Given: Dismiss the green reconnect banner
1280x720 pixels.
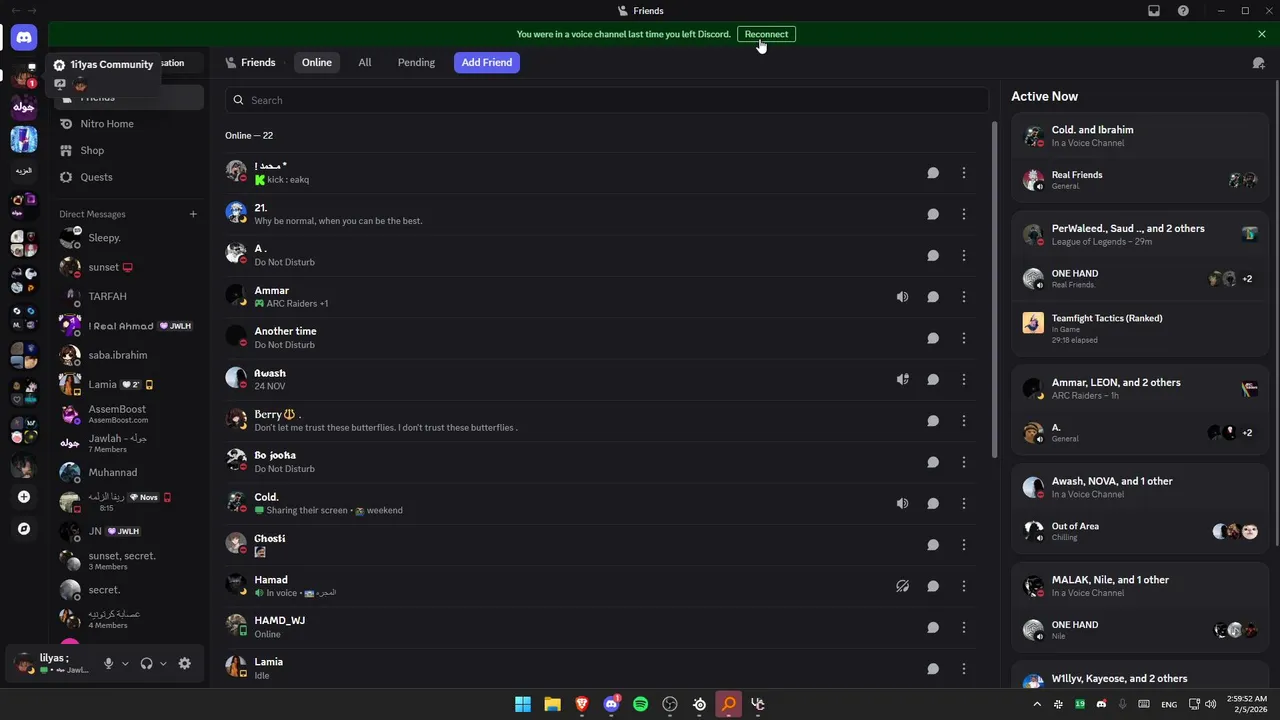Looking at the screenshot, I should tap(1262, 34).
